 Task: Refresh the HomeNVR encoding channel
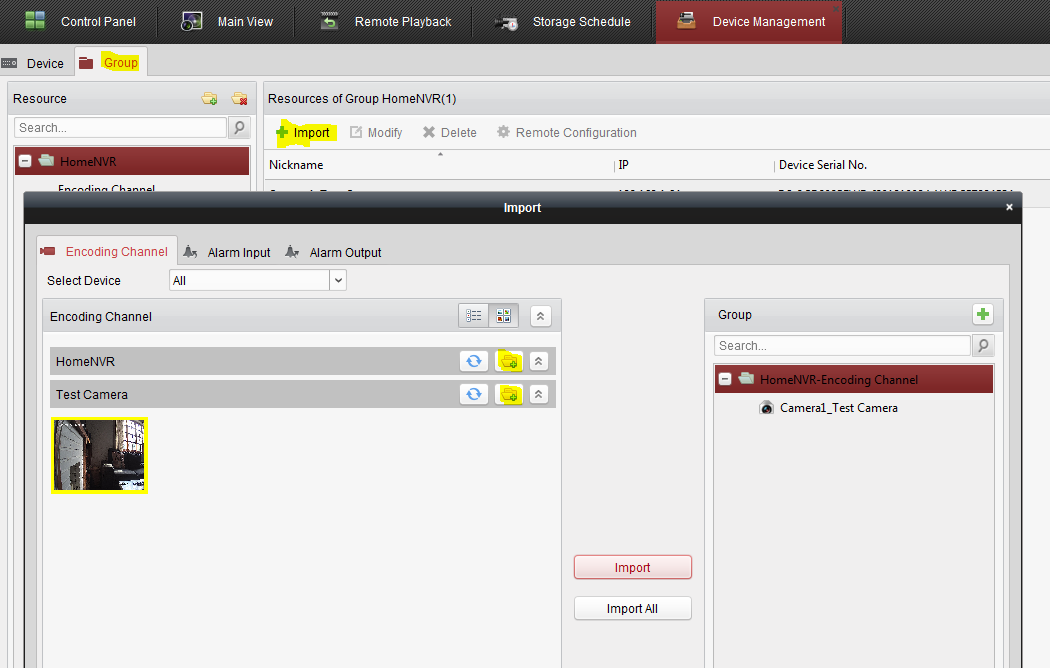[x=474, y=361]
